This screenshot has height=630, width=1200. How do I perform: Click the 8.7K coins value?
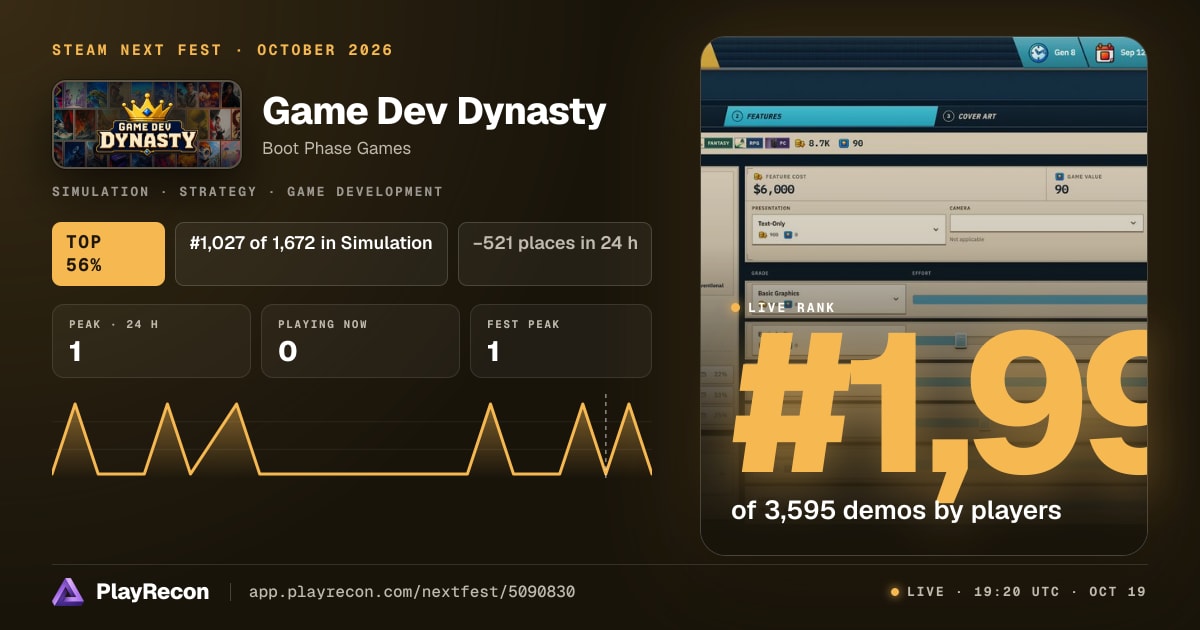pos(819,143)
